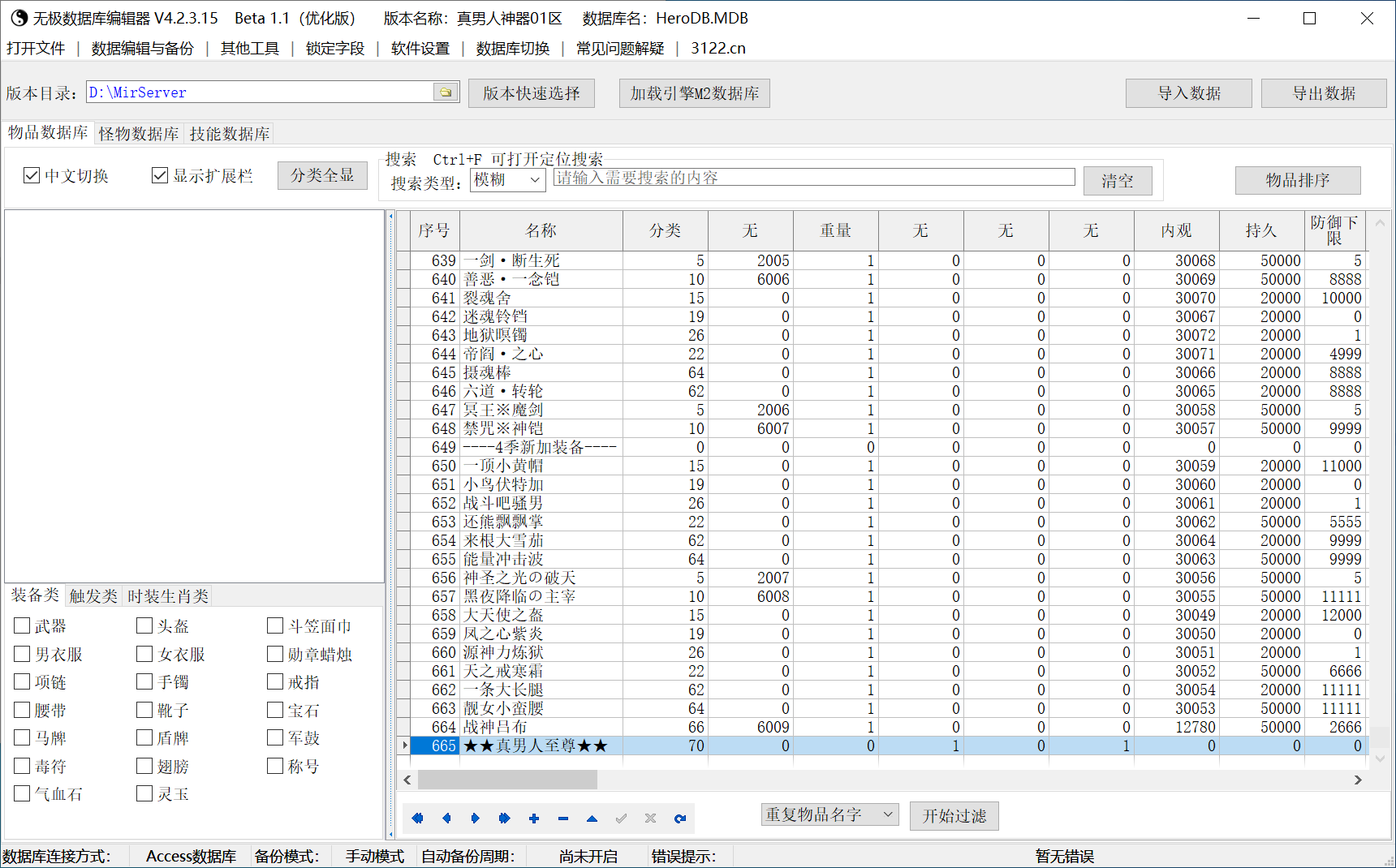Click the edit record triangle icon

pos(592,819)
